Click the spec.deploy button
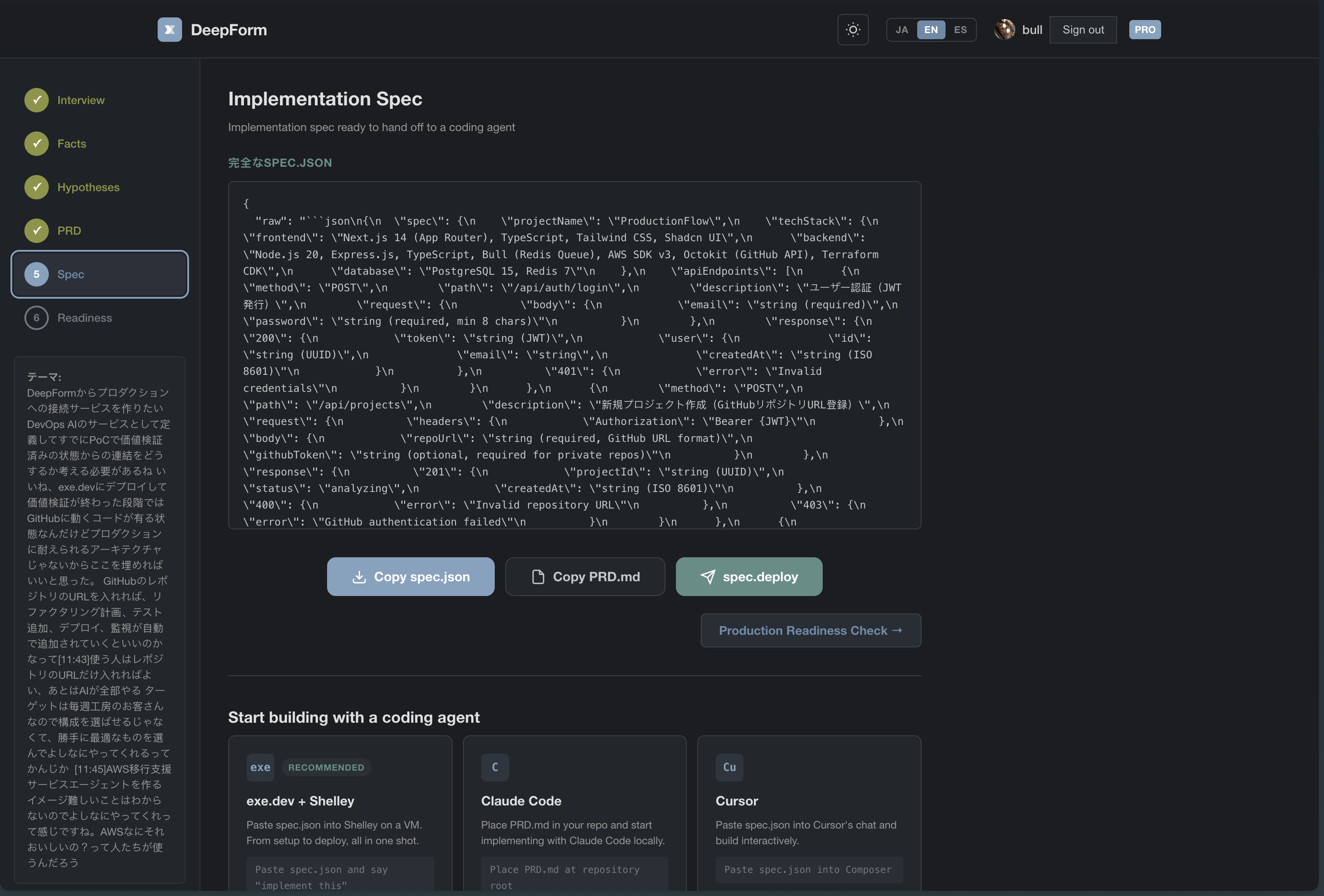 pyautogui.click(x=749, y=576)
